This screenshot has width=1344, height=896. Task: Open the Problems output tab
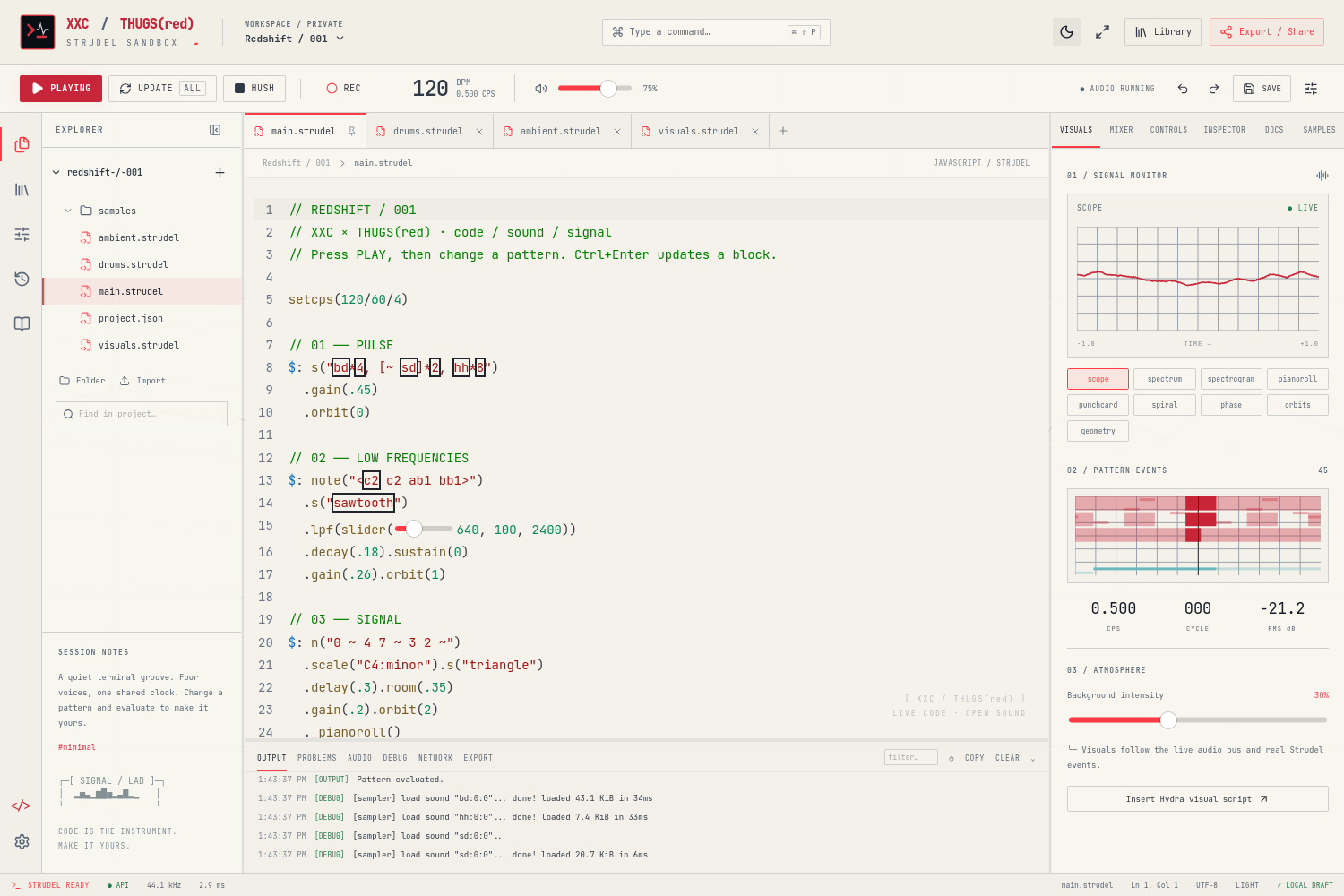point(317,758)
